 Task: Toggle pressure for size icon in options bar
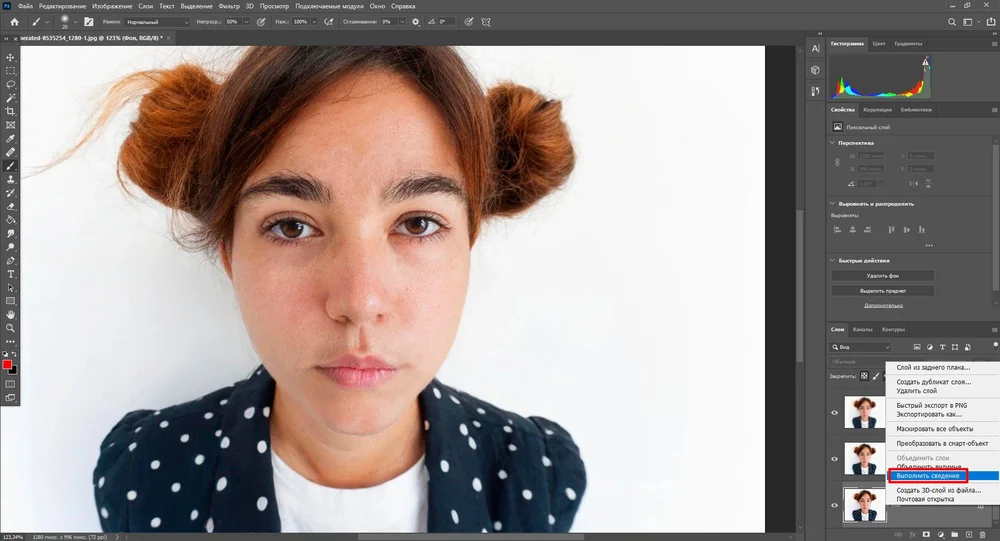coord(469,22)
